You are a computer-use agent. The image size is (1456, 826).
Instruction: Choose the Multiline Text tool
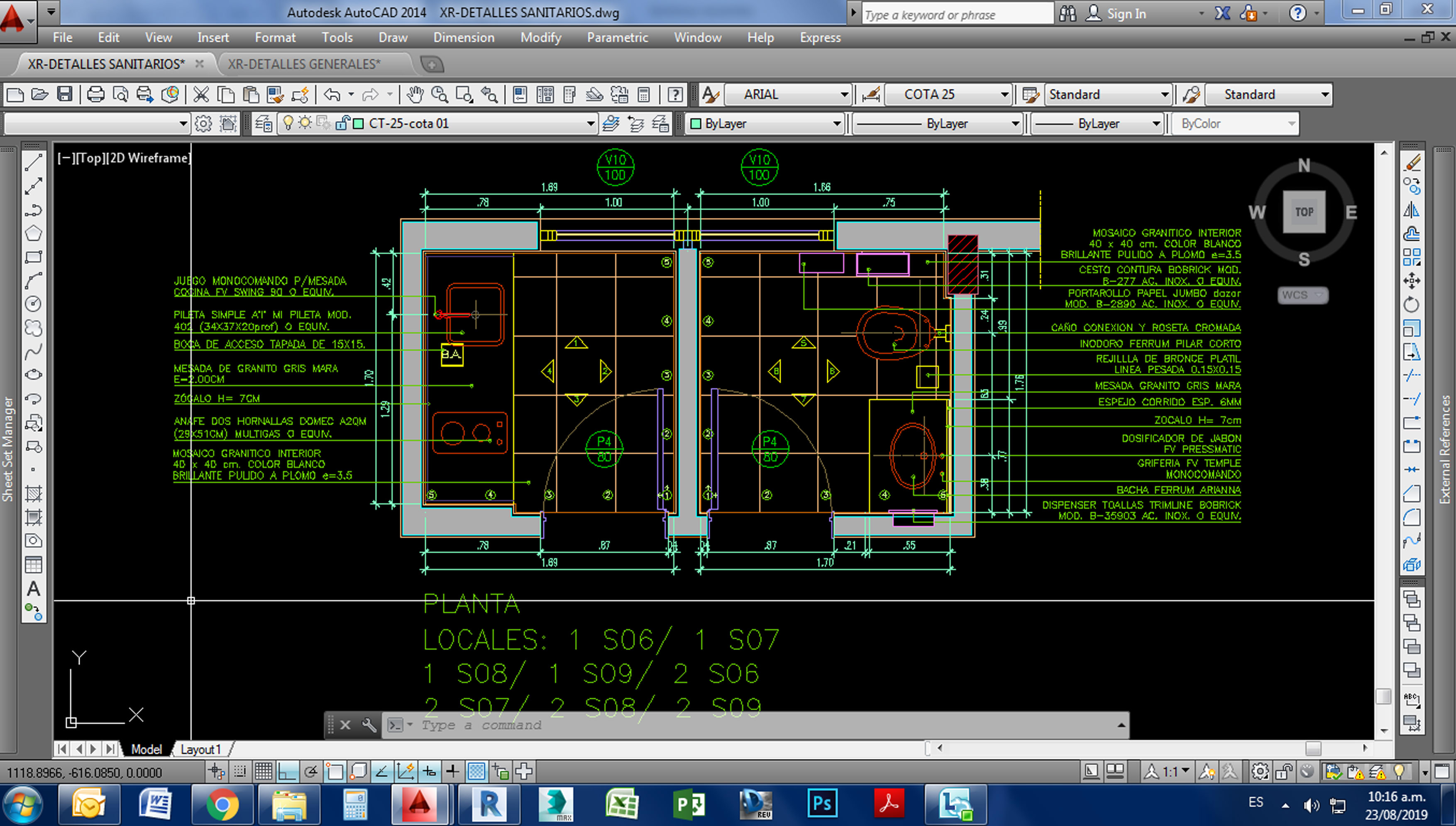33,589
